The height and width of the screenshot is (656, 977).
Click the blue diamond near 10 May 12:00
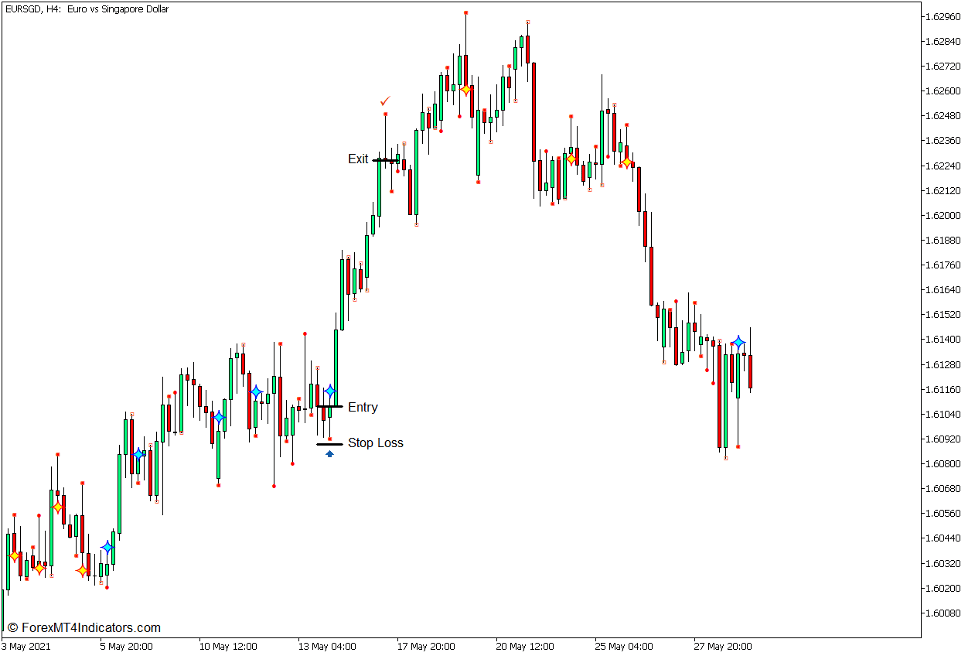[x=220, y=418]
